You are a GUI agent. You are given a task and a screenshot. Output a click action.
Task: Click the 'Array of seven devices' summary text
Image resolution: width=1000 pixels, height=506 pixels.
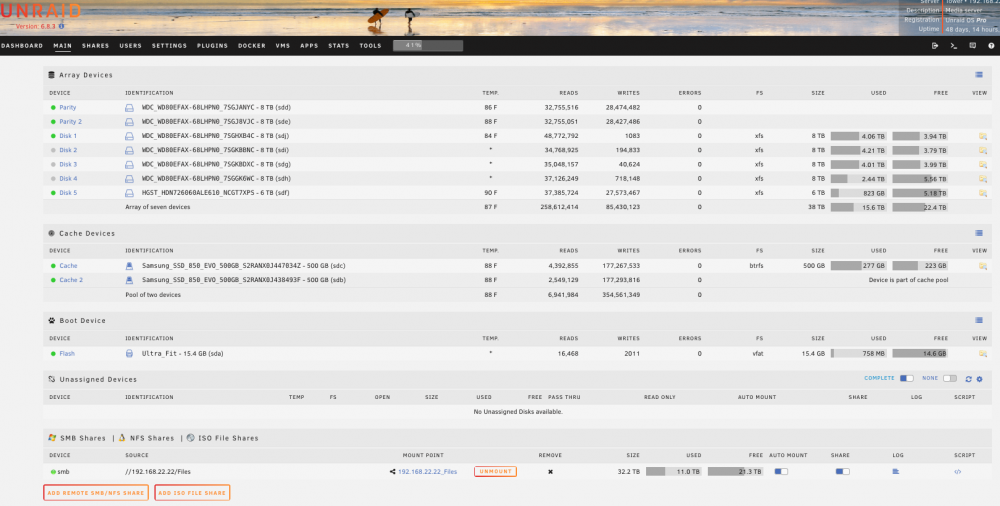click(x=158, y=207)
